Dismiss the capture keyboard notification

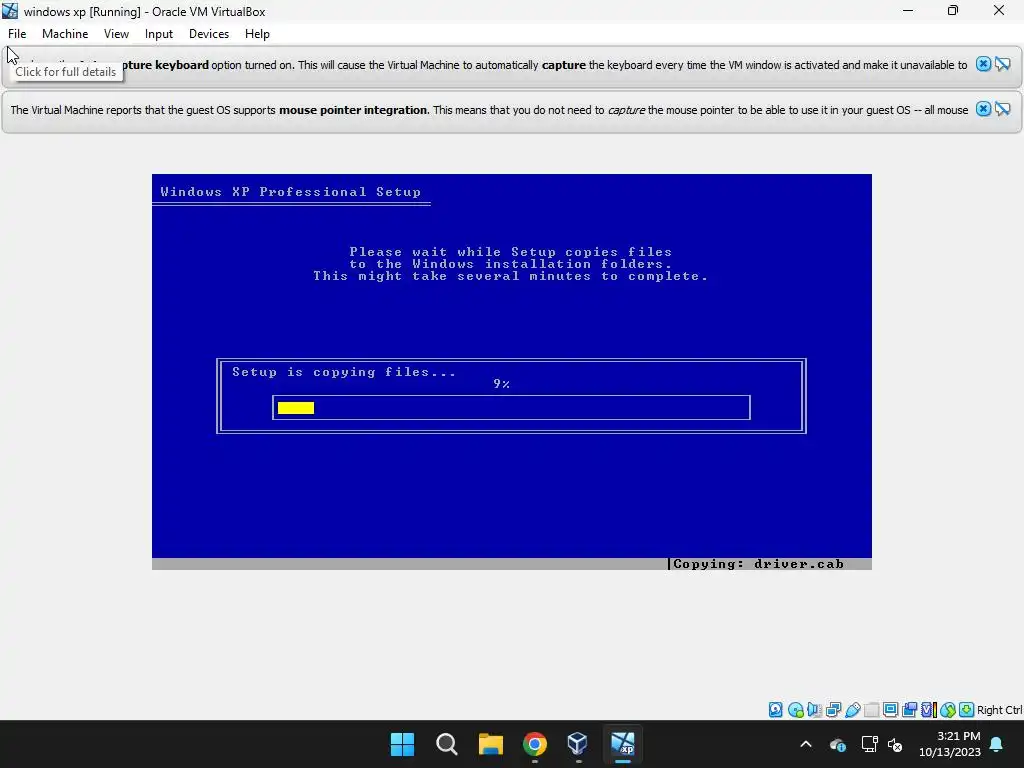coord(983,64)
